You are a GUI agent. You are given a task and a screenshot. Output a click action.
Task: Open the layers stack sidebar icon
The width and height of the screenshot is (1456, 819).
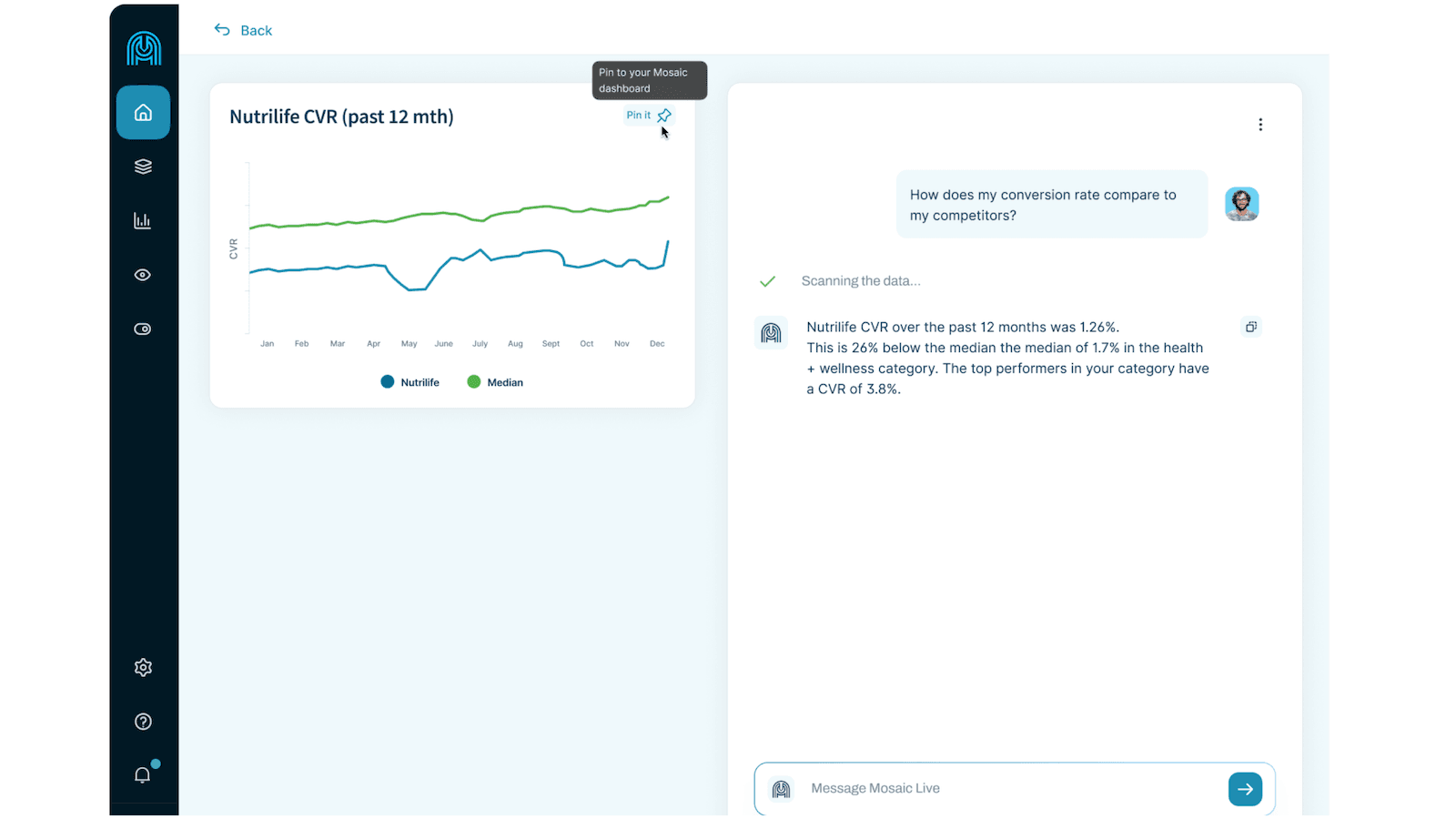coord(143,167)
